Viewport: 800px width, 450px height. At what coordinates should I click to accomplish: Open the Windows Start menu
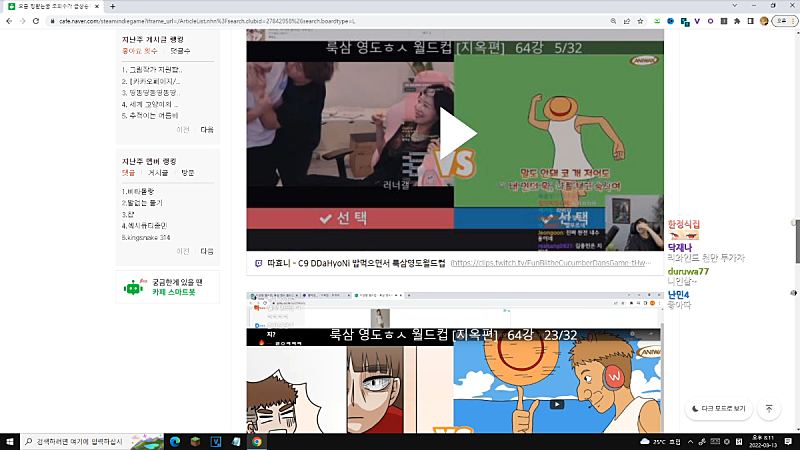[10, 441]
